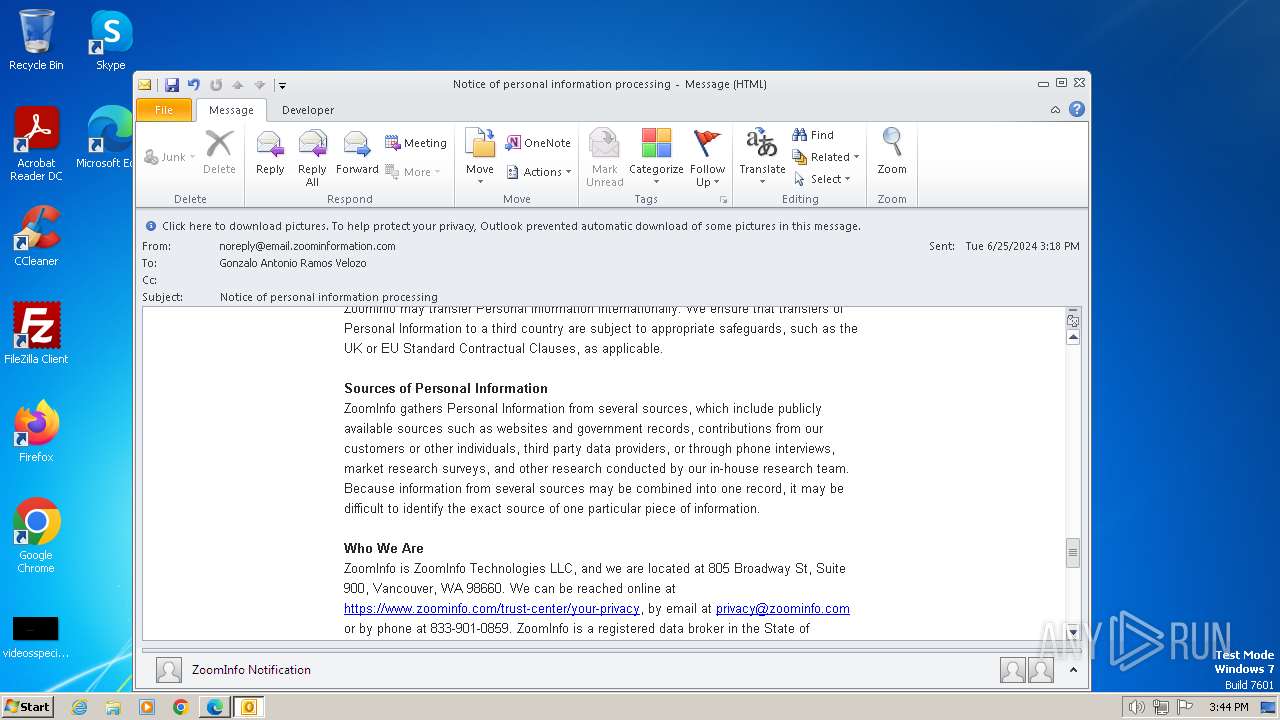Click the message body scroll down arrow
1280x720 pixels.
click(1073, 633)
